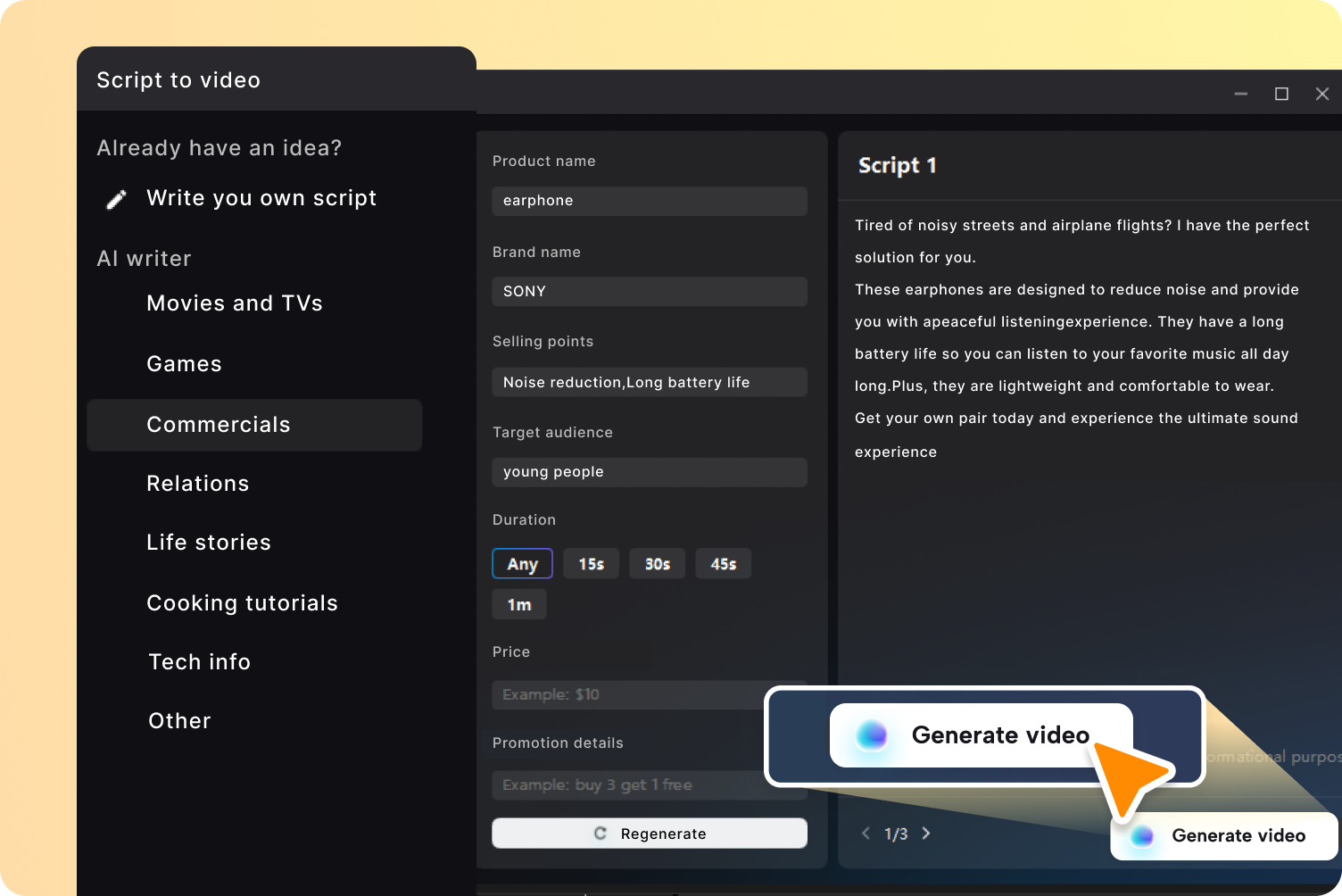Click the gradient orb icon on the bottom-right Generate video button
Viewport: 1342px width, 896px height.
click(1142, 836)
